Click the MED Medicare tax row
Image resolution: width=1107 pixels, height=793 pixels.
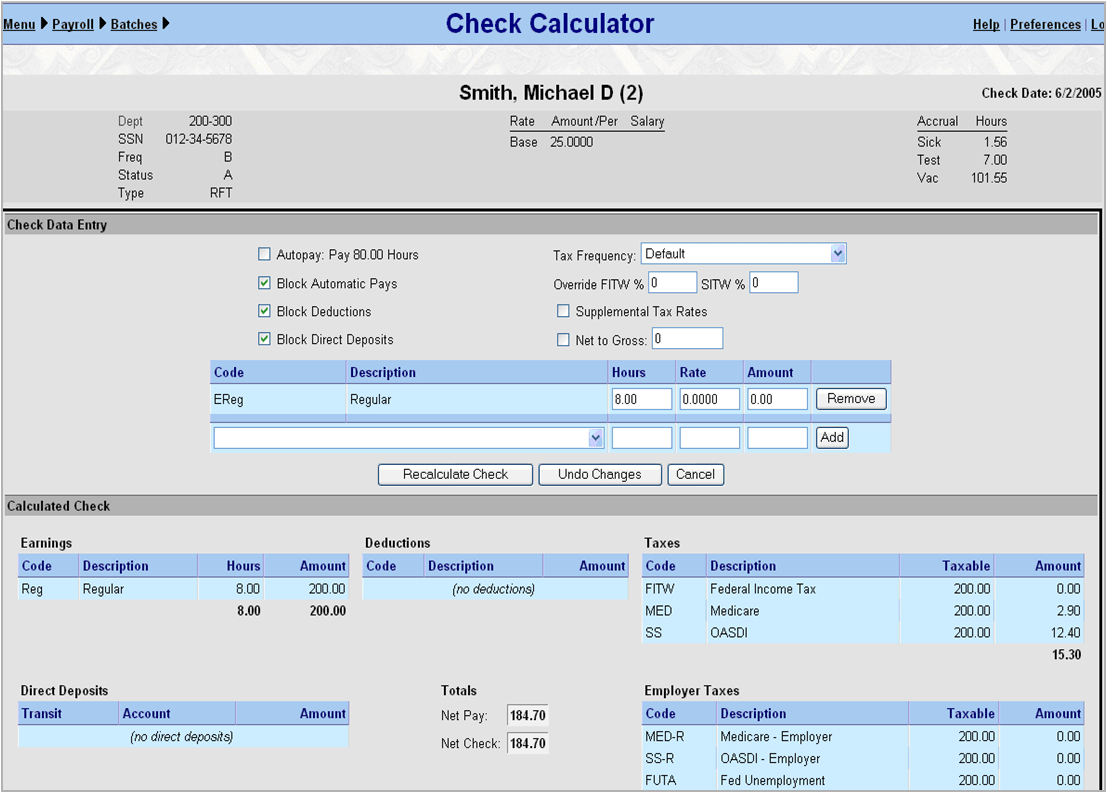point(863,611)
